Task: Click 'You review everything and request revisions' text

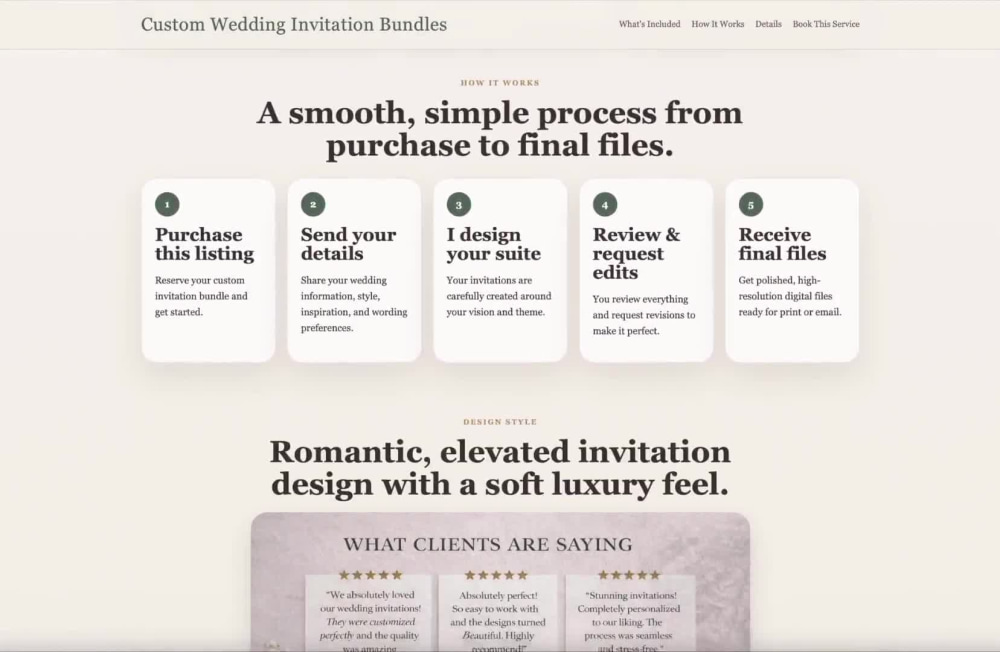Action: pyautogui.click(x=644, y=315)
